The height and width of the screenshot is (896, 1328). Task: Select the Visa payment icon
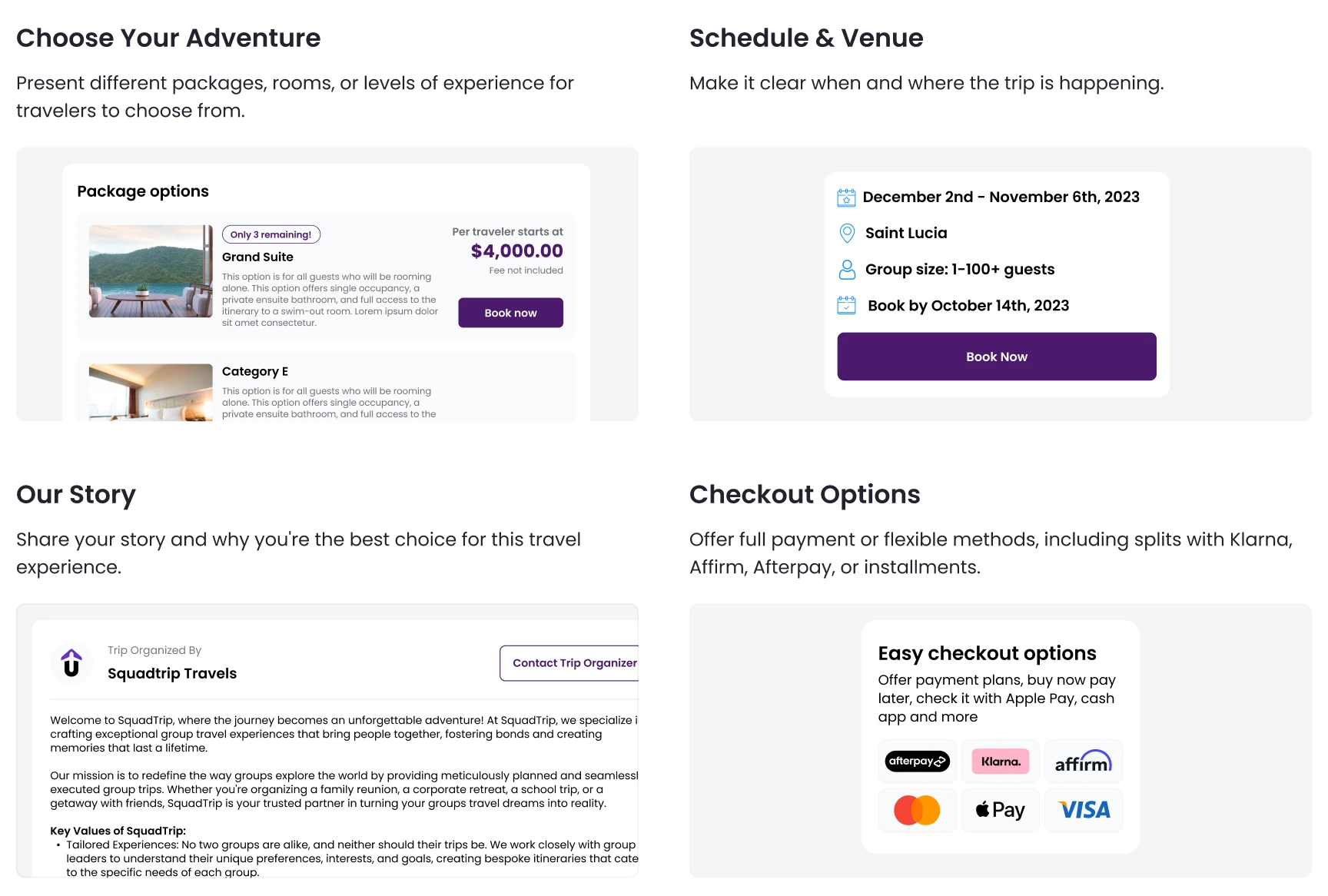coord(1083,809)
